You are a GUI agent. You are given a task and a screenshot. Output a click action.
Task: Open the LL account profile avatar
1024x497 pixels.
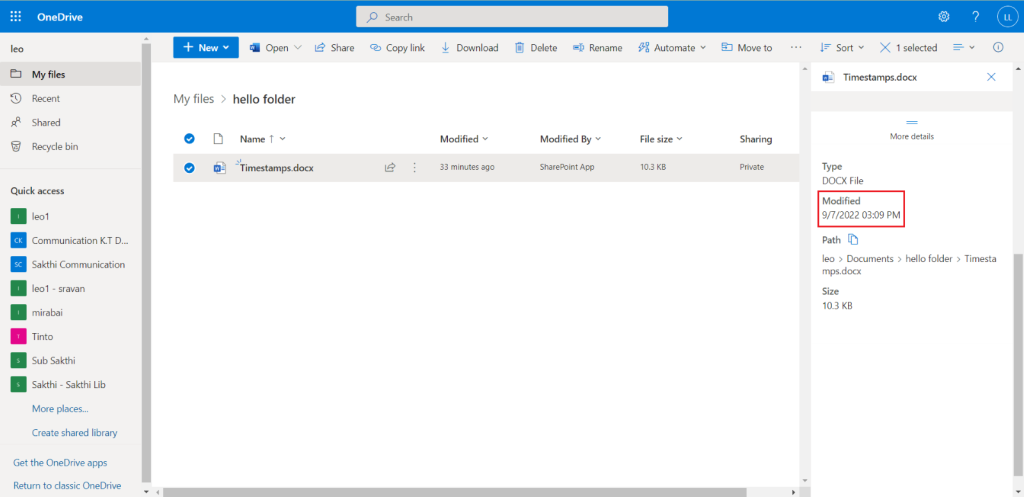click(x=1005, y=16)
